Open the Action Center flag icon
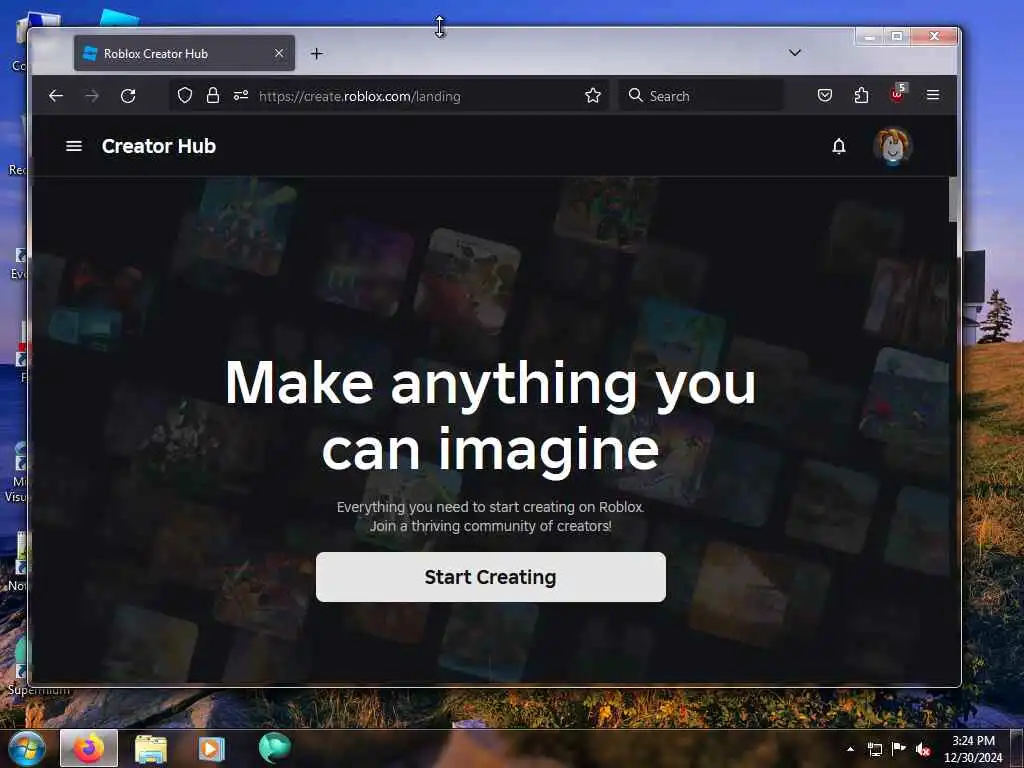1024x768 pixels. tap(899, 748)
